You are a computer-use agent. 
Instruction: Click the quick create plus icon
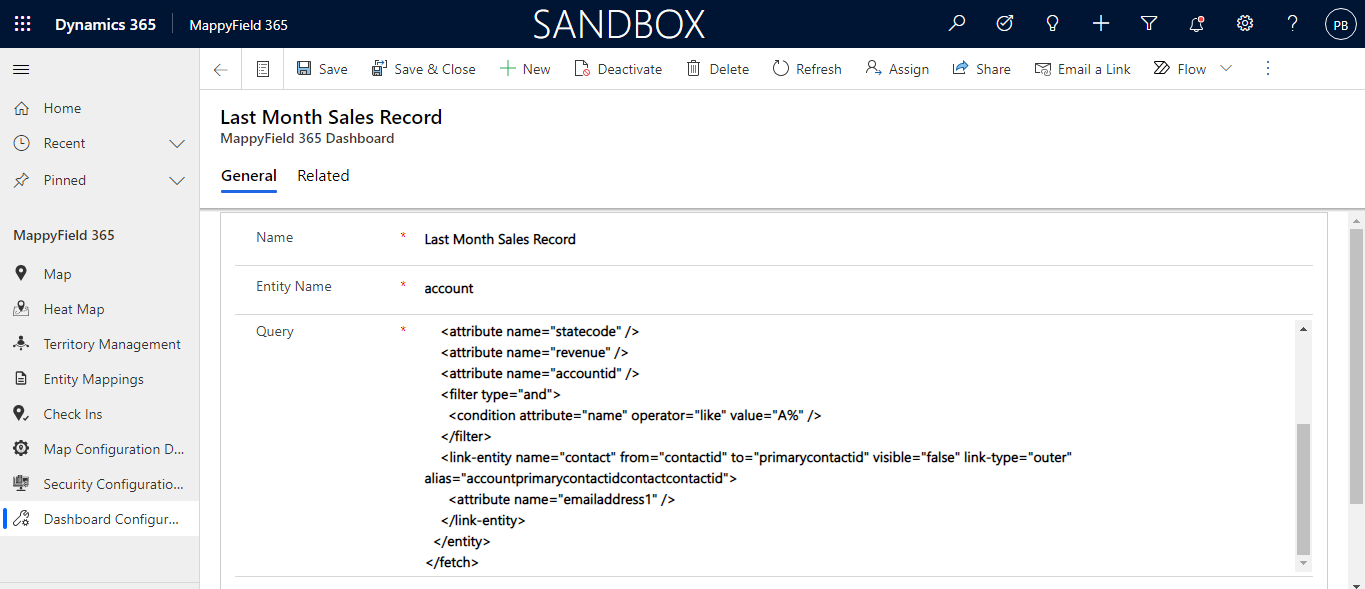(x=1101, y=24)
